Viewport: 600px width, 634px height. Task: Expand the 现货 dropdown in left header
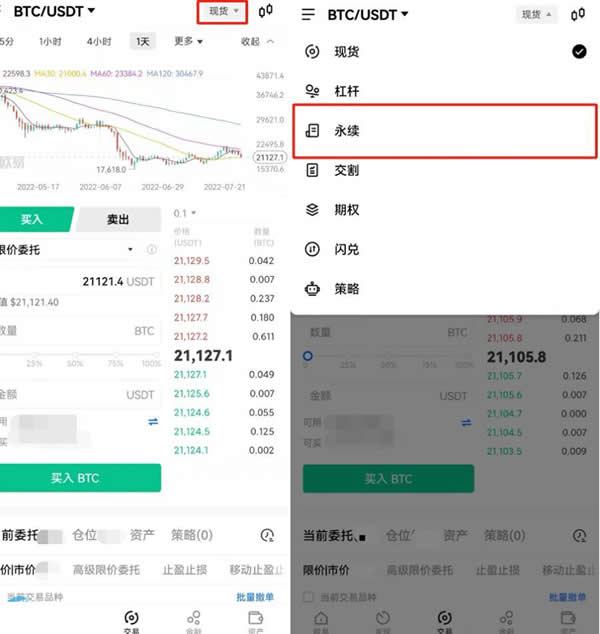point(223,12)
